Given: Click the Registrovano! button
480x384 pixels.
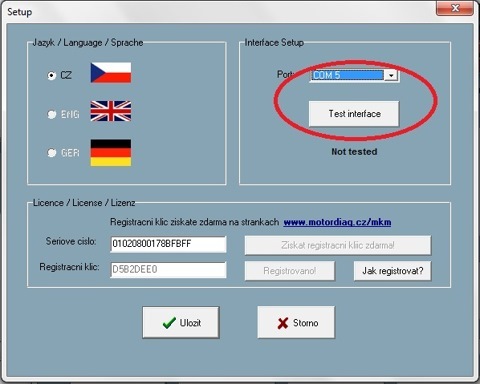Looking at the screenshot, I should pyautogui.click(x=290, y=271).
